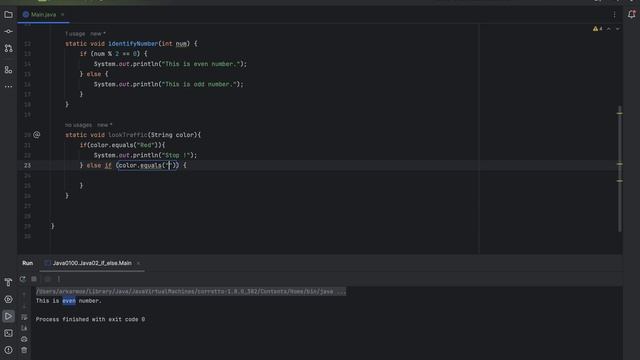The image size is (640, 360).
Task: Click the highlighted word 'even' in console
Action: (x=69, y=301)
